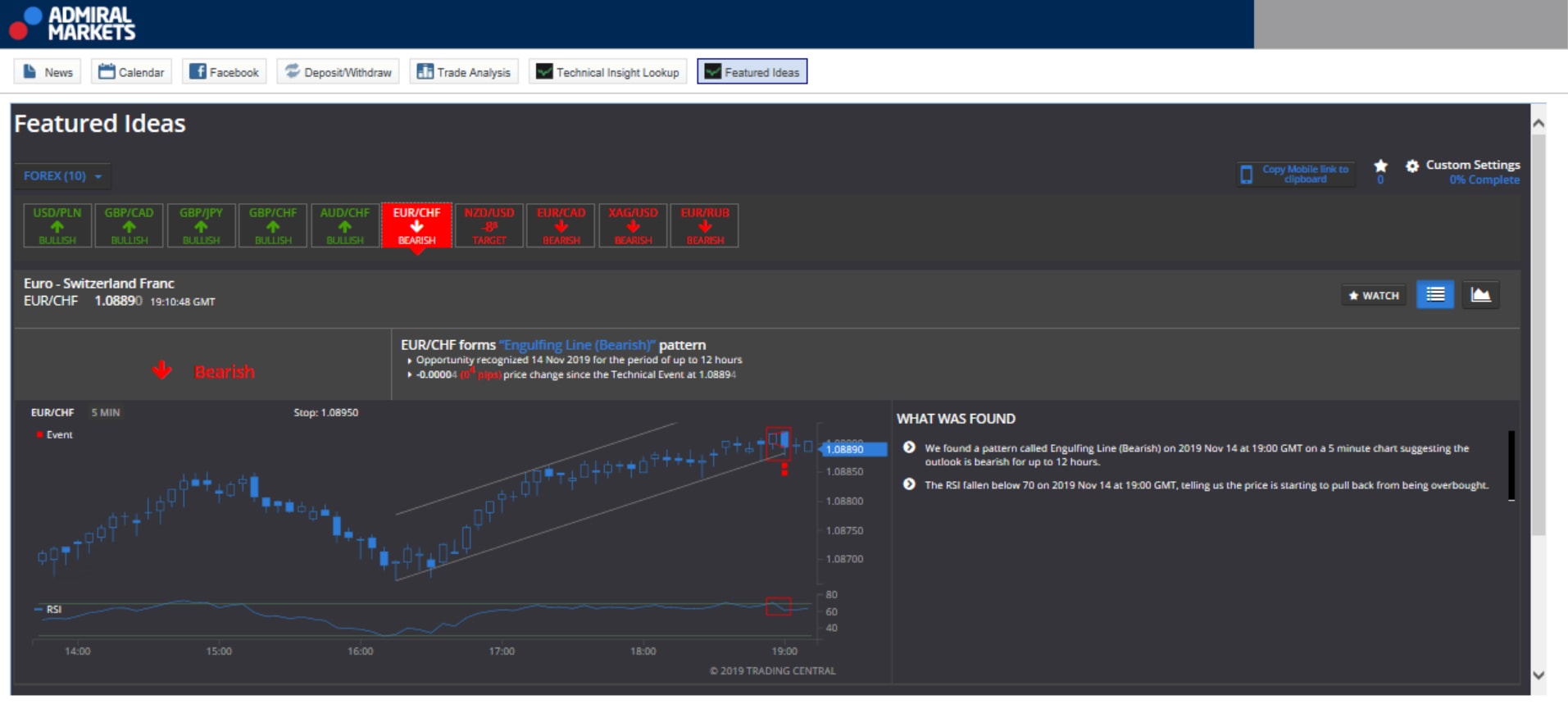Select the GBP/CAD bullish tile

(x=130, y=225)
